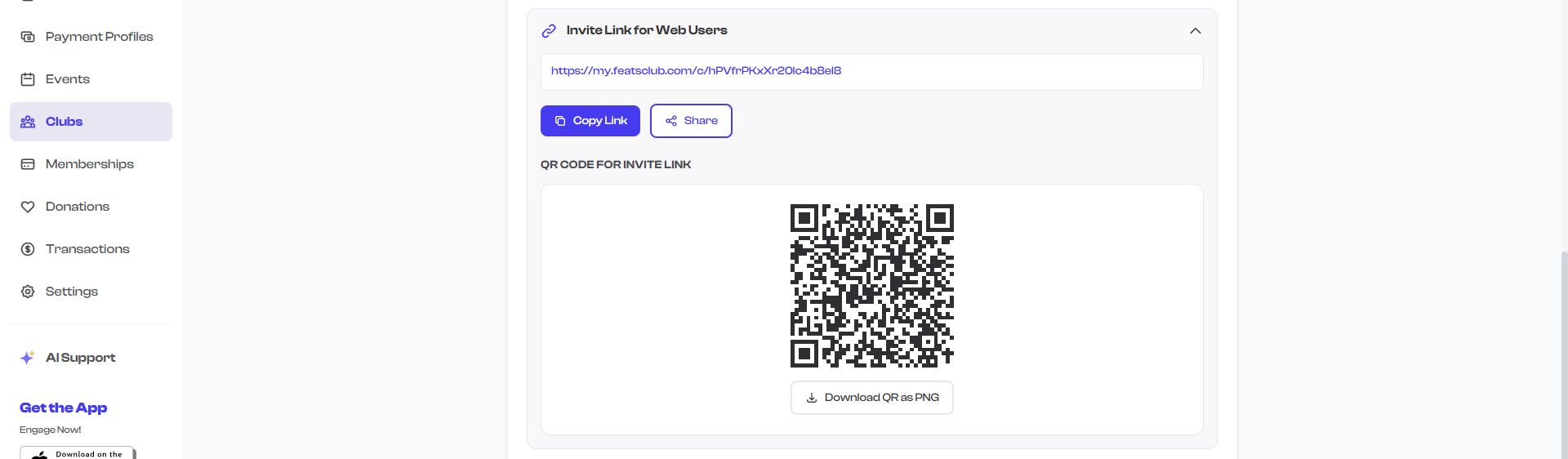Screen dimensions: 1568x459
Task: Click the Settings gear icon
Action: point(28,292)
